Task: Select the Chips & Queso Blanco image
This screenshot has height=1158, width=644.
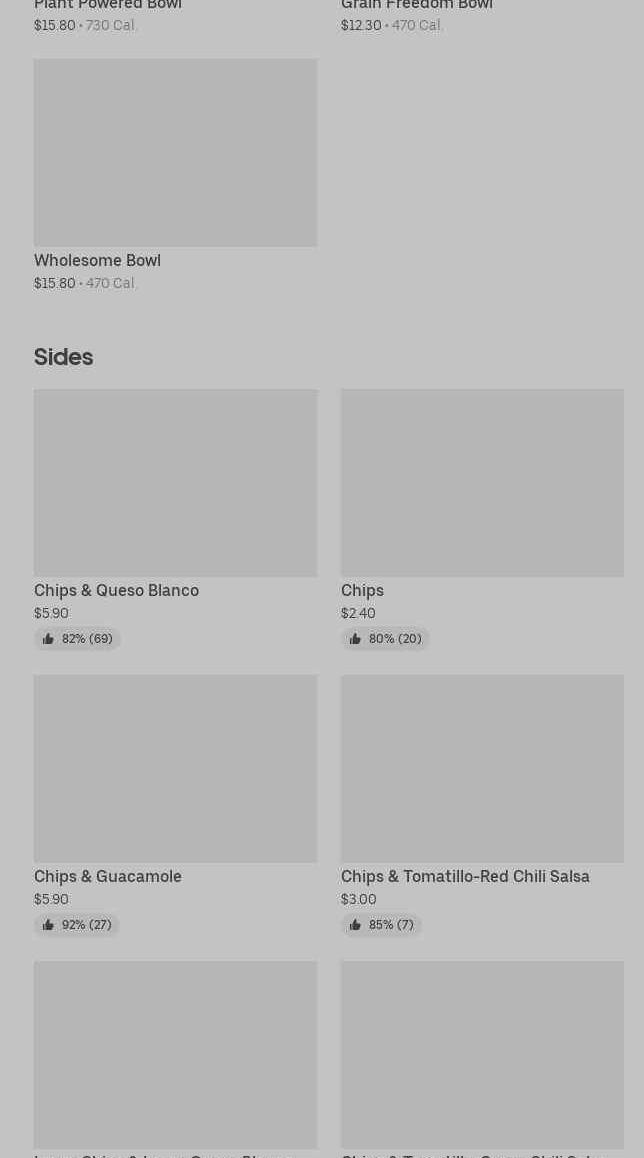Action: click(x=175, y=482)
